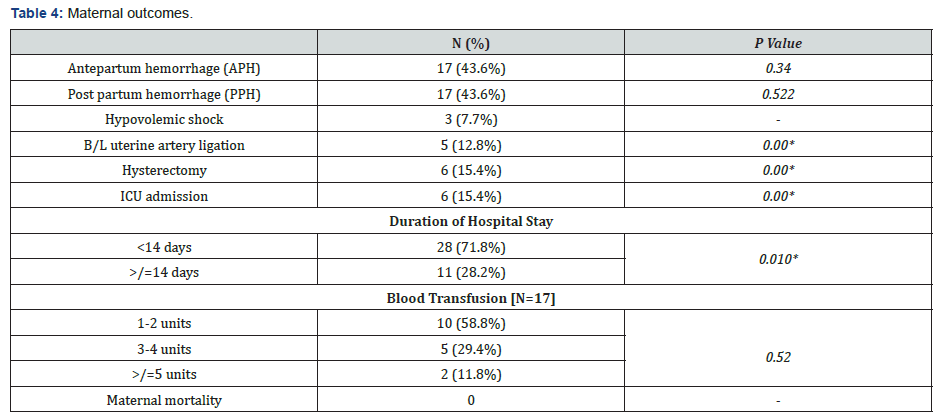Click the 0.010* P value cell
The height and width of the screenshot is (417, 941).
point(778,261)
